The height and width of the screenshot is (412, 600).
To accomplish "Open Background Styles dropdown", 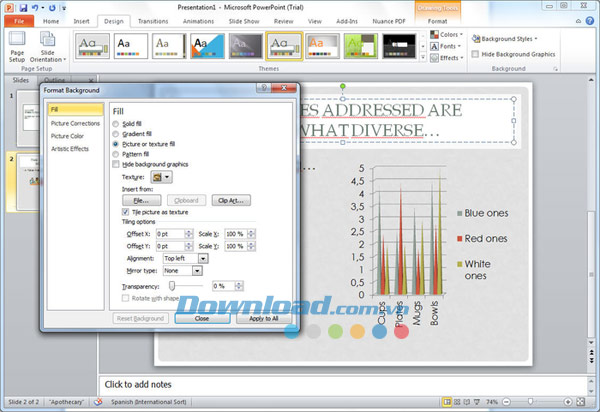I will [505, 39].
